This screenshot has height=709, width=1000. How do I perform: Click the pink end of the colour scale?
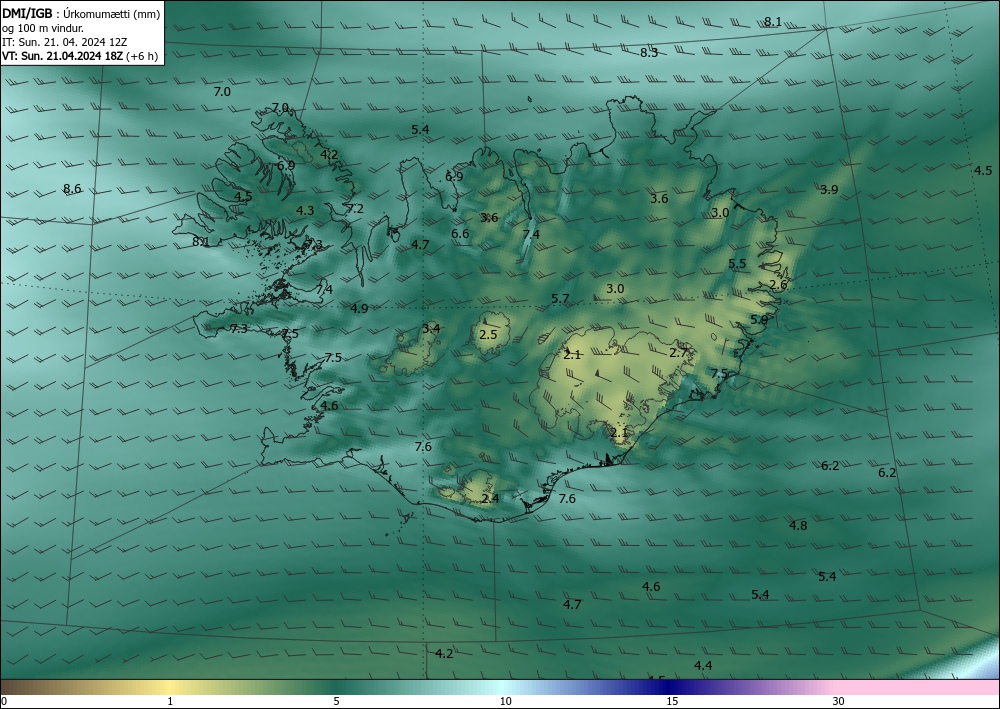(x=918, y=687)
